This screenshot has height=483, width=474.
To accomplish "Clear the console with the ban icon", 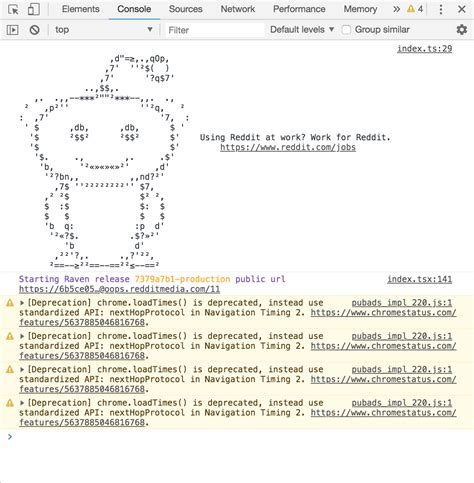I will pos(34,30).
